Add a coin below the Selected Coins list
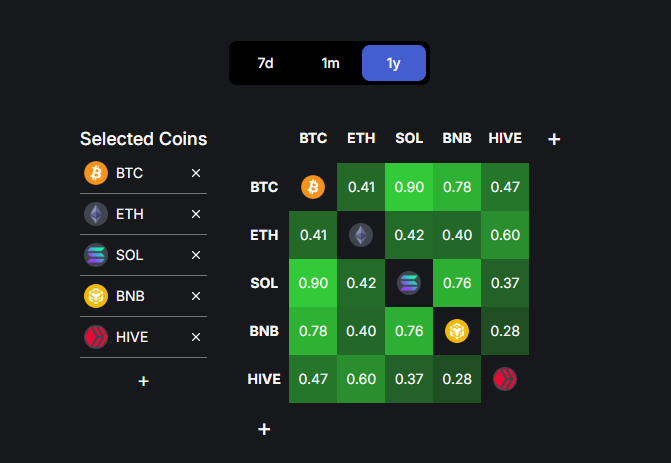Image resolution: width=671 pixels, height=463 pixels. coord(144,381)
